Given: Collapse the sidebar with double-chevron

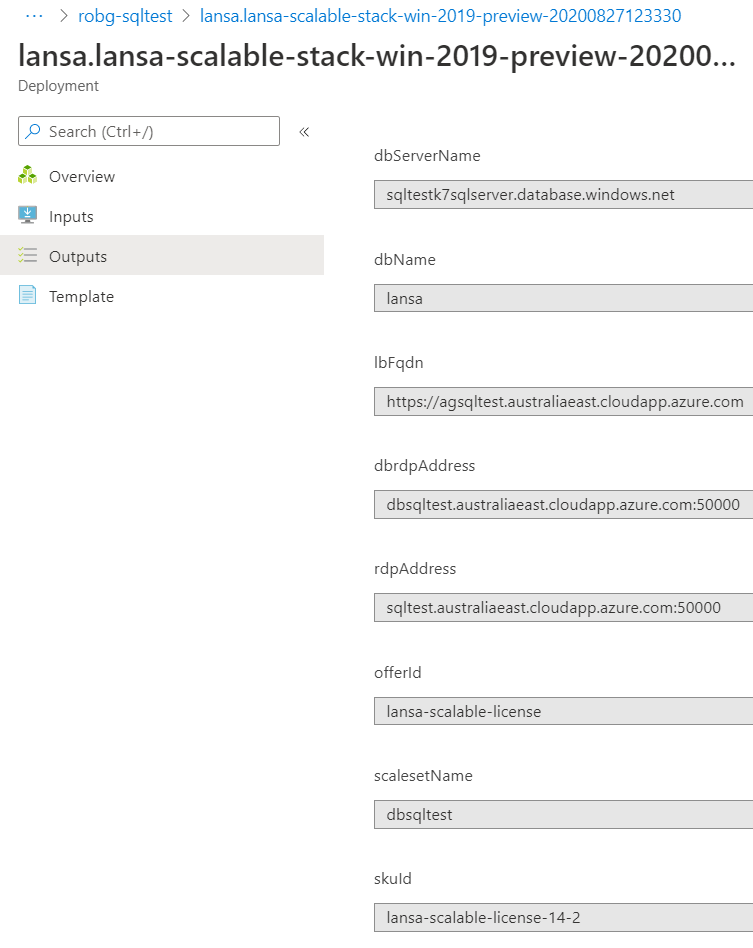Looking at the screenshot, I should (304, 131).
